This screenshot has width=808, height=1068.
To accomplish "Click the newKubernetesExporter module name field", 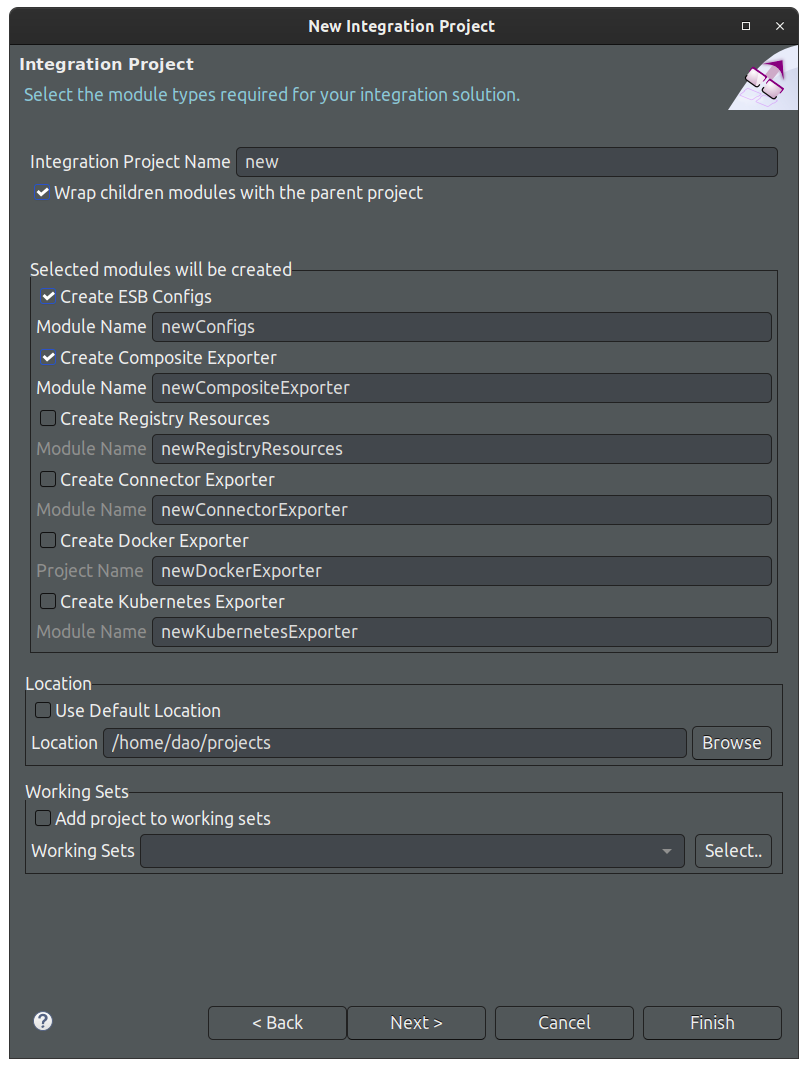I will (462, 631).
